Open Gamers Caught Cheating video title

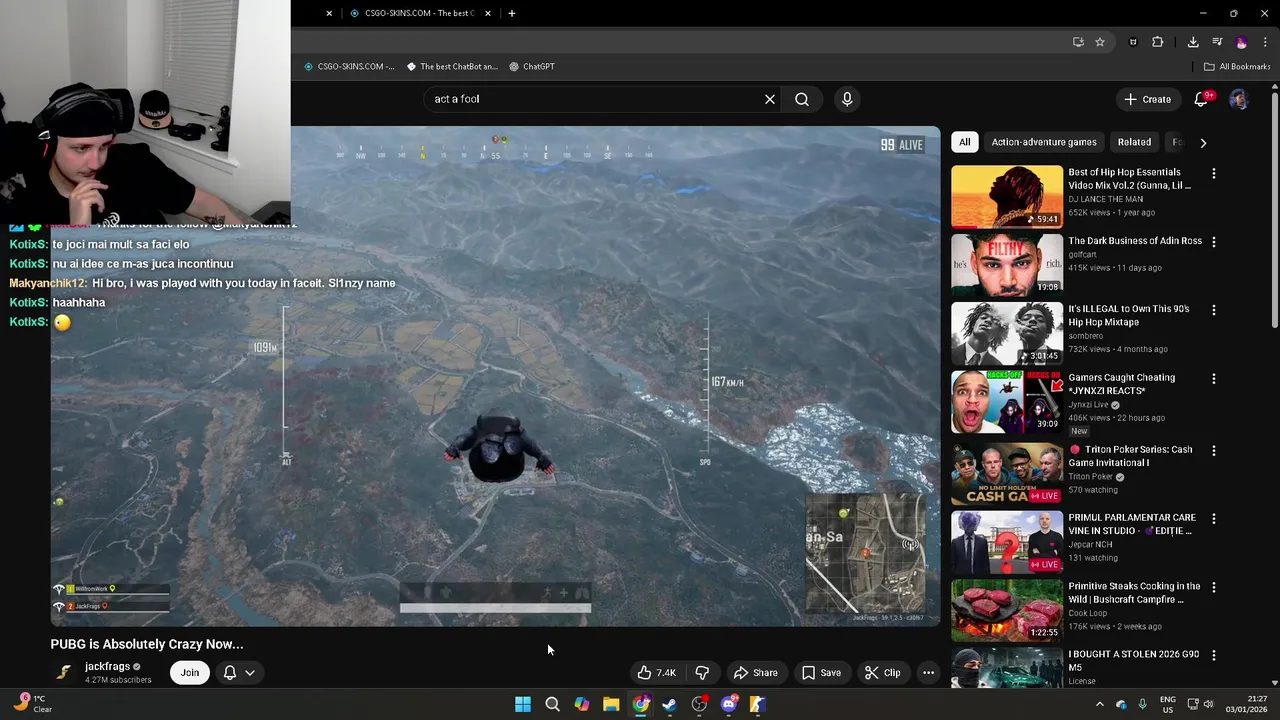[1121, 384]
